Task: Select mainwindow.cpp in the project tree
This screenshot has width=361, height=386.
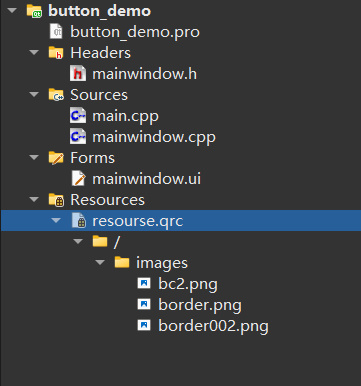Action: (x=154, y=137)
